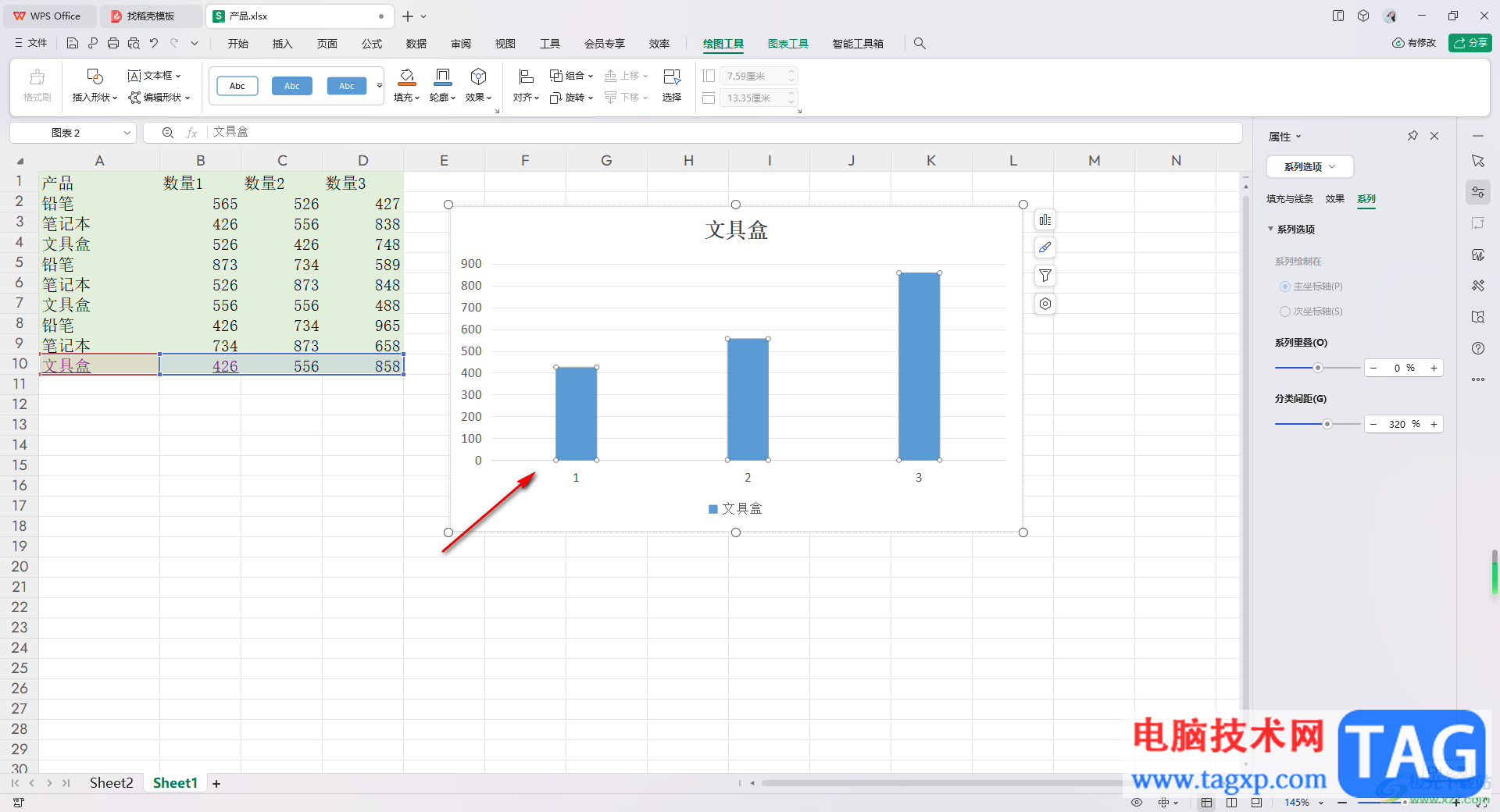1500x812 pixels.
Task: Open chart elements button beside chart
Action: click(1045, 220)
